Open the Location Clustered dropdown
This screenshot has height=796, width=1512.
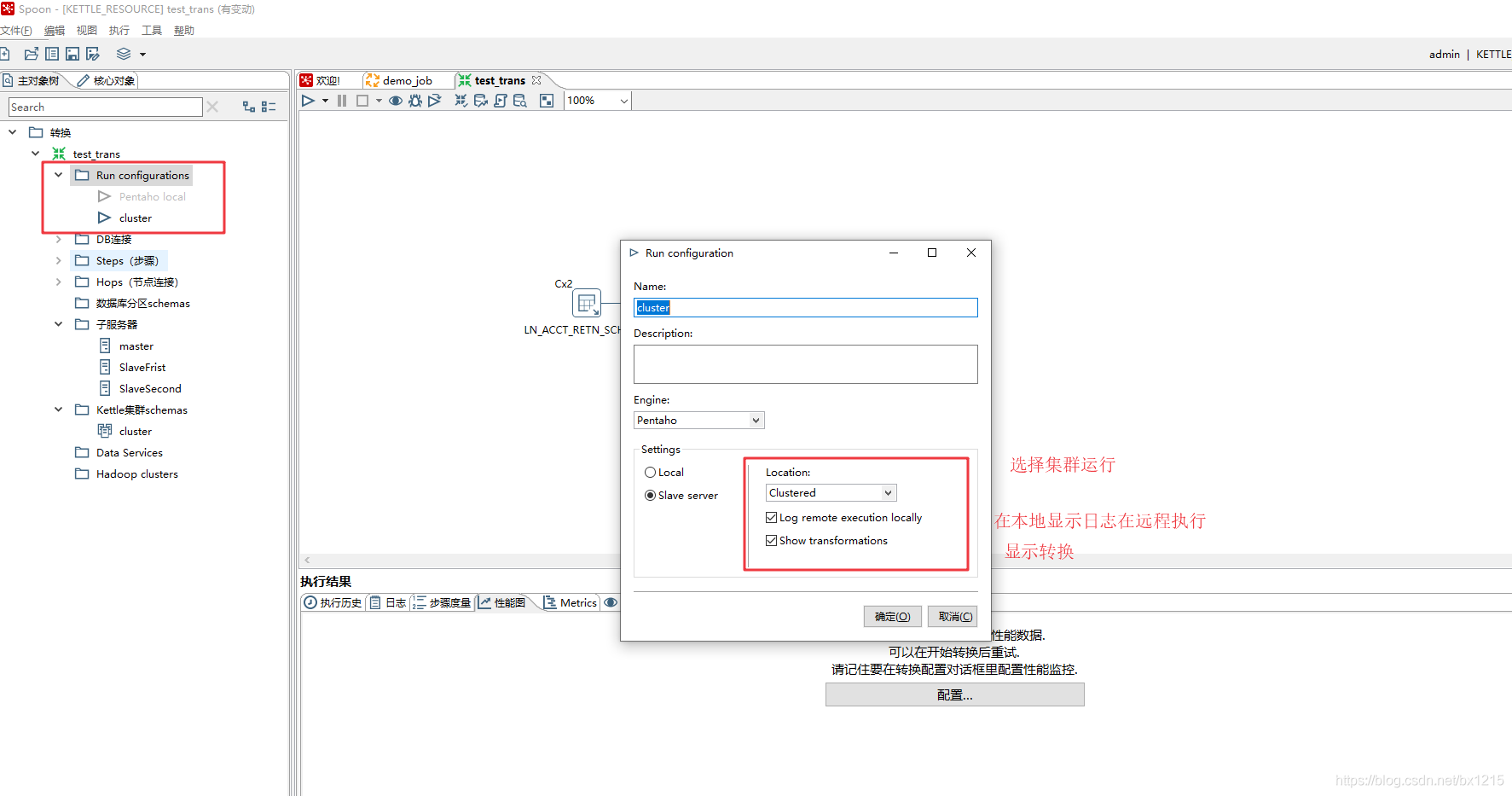click(831, 493)
